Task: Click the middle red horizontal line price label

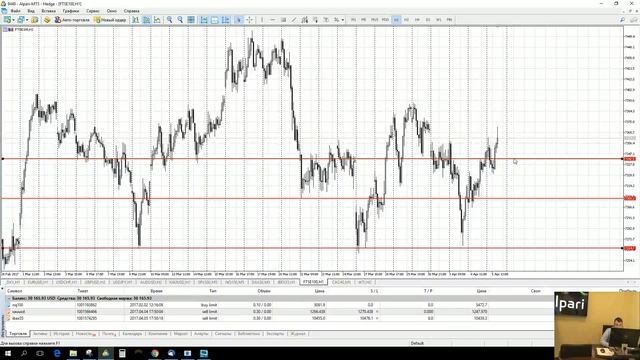Action: pyautogui.click(x=630, y=198)
